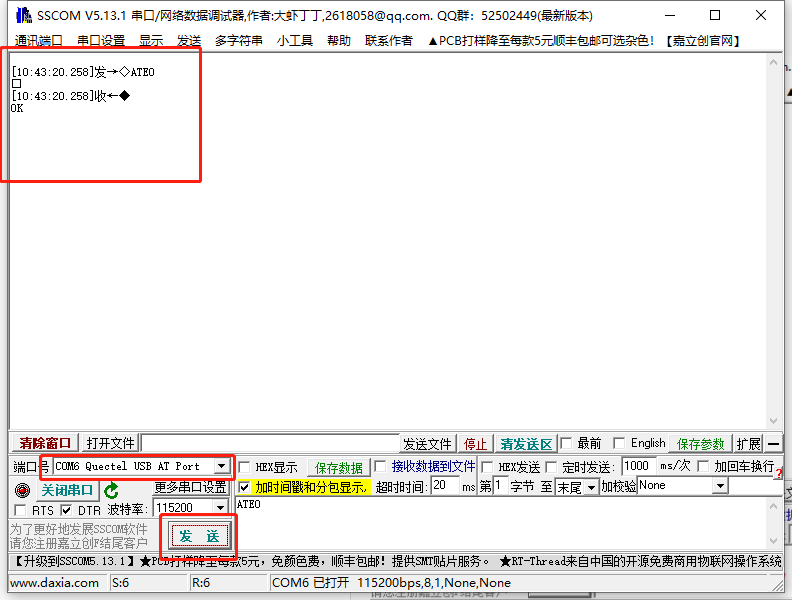Click receive window scroll down arrow
The width and height of the screenshot is (792, 600).
[x=773, y=421]
